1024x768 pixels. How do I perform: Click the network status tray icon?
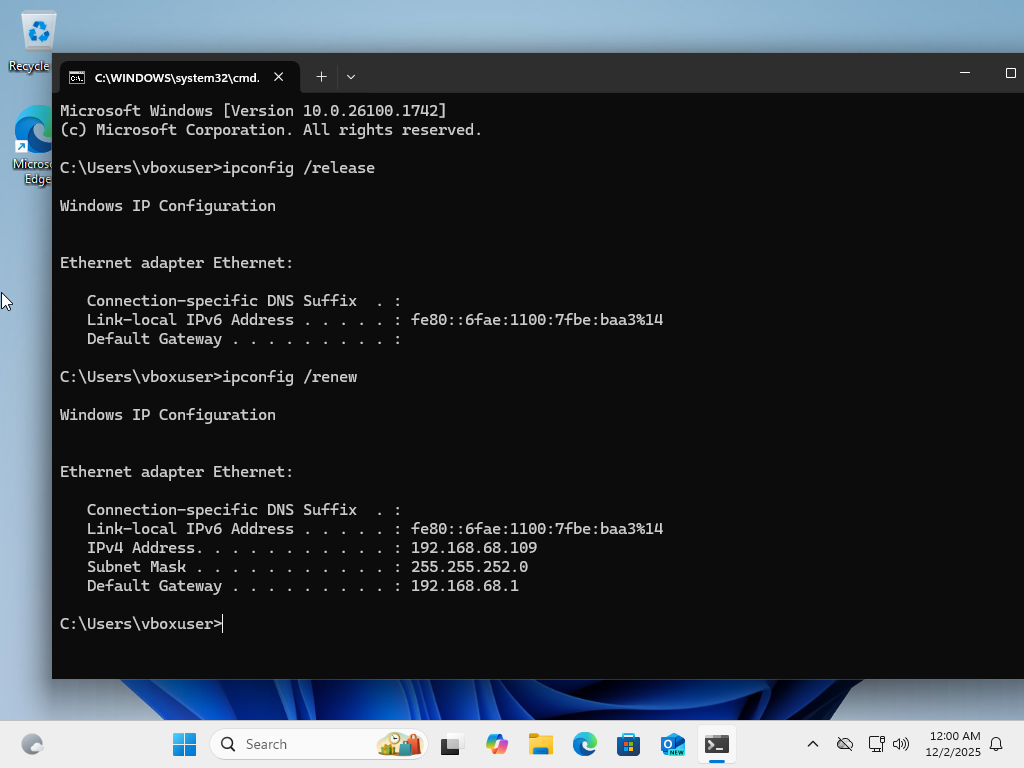tap(876, 744)
